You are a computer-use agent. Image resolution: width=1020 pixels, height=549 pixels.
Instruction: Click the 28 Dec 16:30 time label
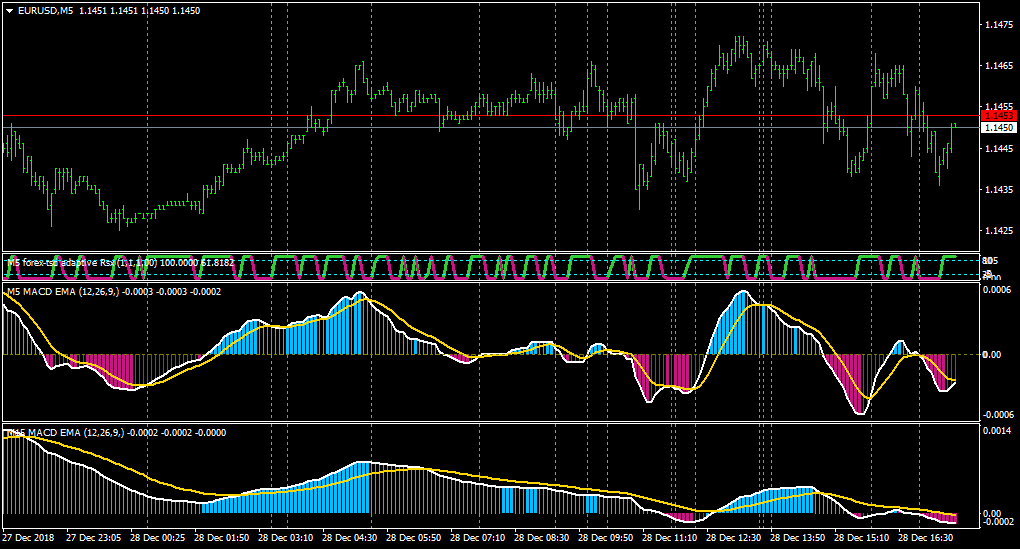coord(926,538)
